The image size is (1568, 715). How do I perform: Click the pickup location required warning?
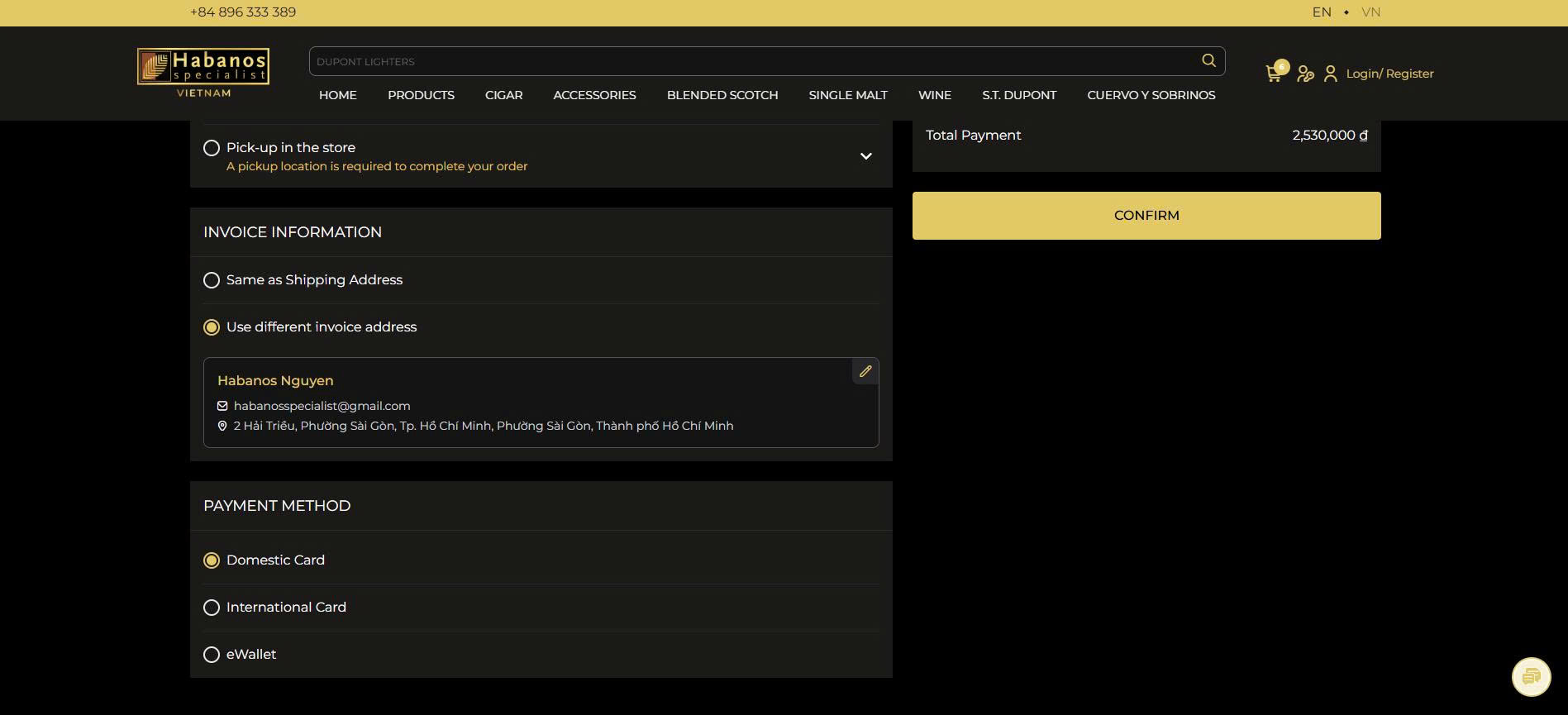pyautogui.click(x=377, y=166)
